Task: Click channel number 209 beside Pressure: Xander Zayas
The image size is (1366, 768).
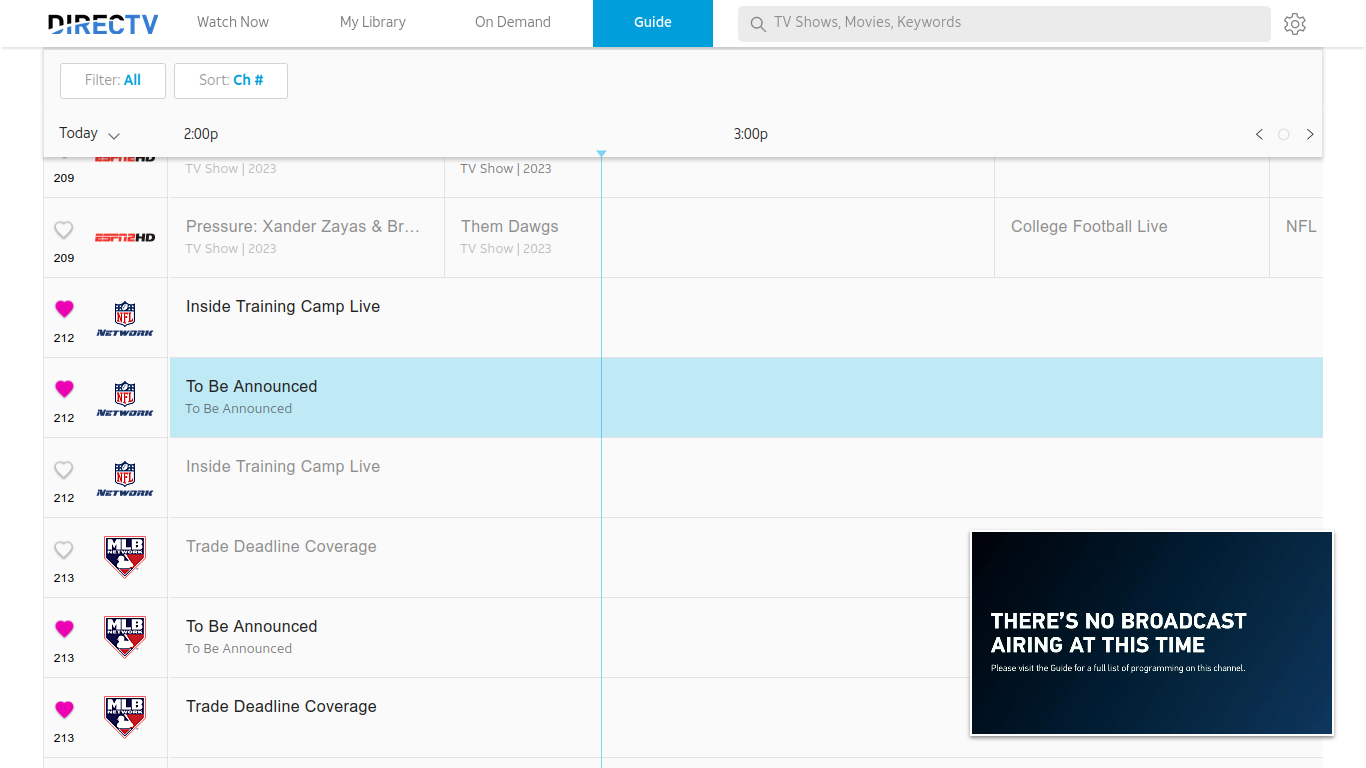Action: [64, 258]
